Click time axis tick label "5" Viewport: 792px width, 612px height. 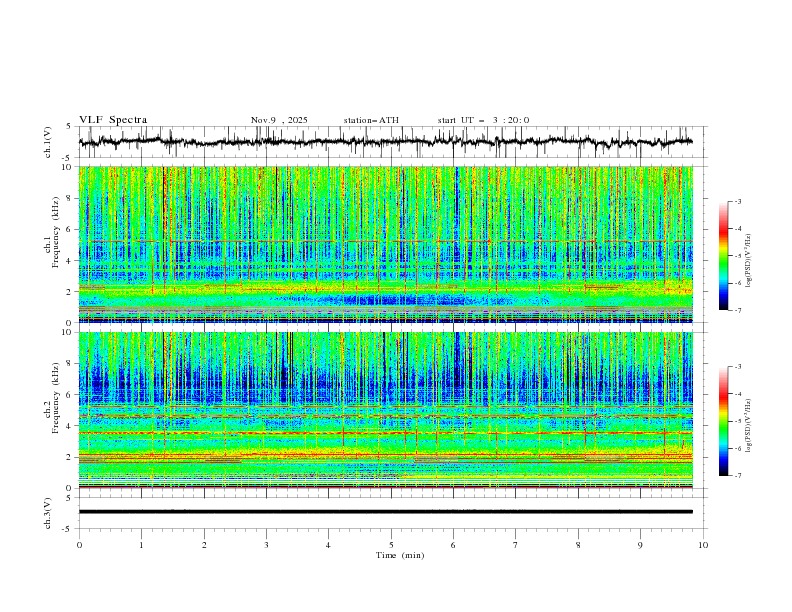(x=391, y=545)
